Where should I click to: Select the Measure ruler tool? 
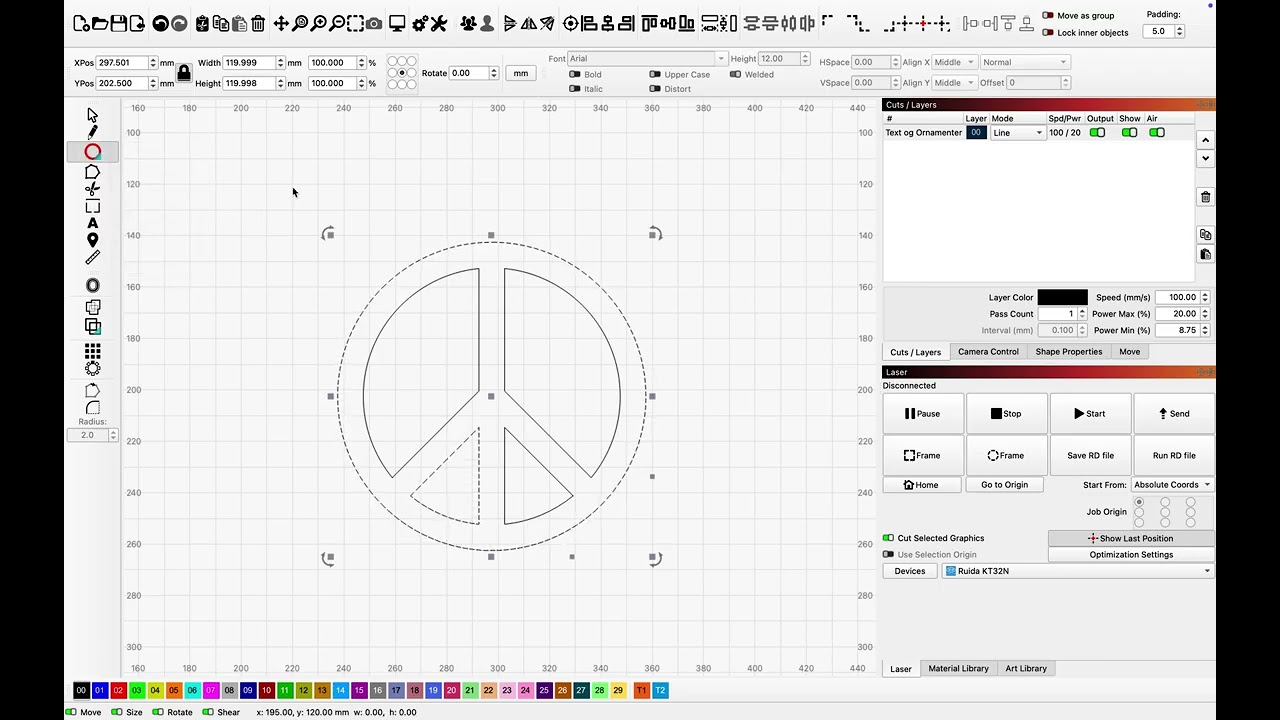92,258
